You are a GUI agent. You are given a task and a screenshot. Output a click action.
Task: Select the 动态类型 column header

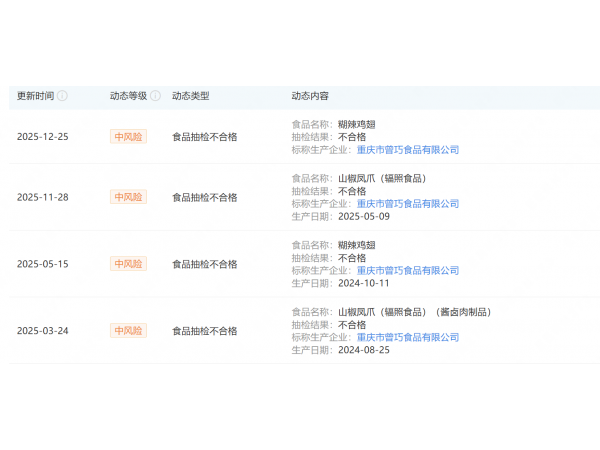coord(191,96)
